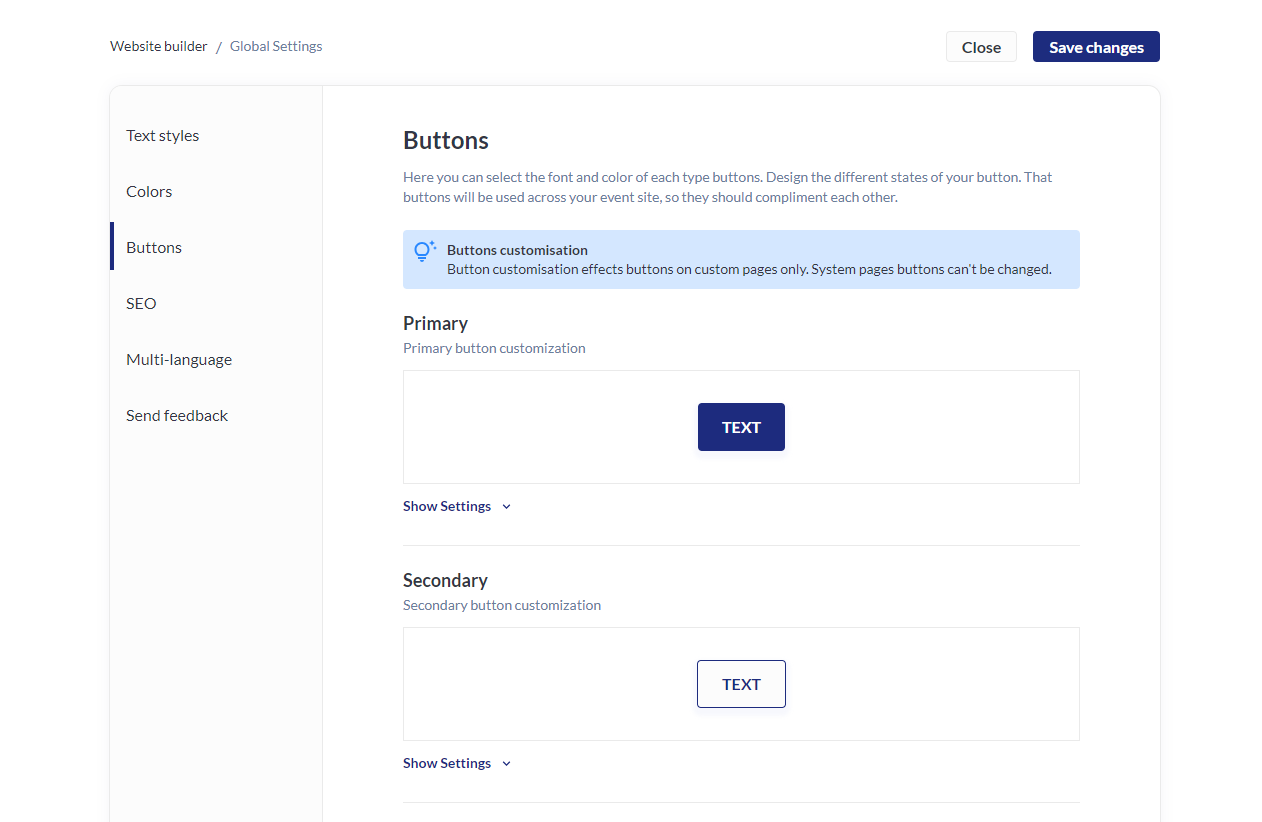
Task: Click the Save changes button
Action: pos(1096,47)
